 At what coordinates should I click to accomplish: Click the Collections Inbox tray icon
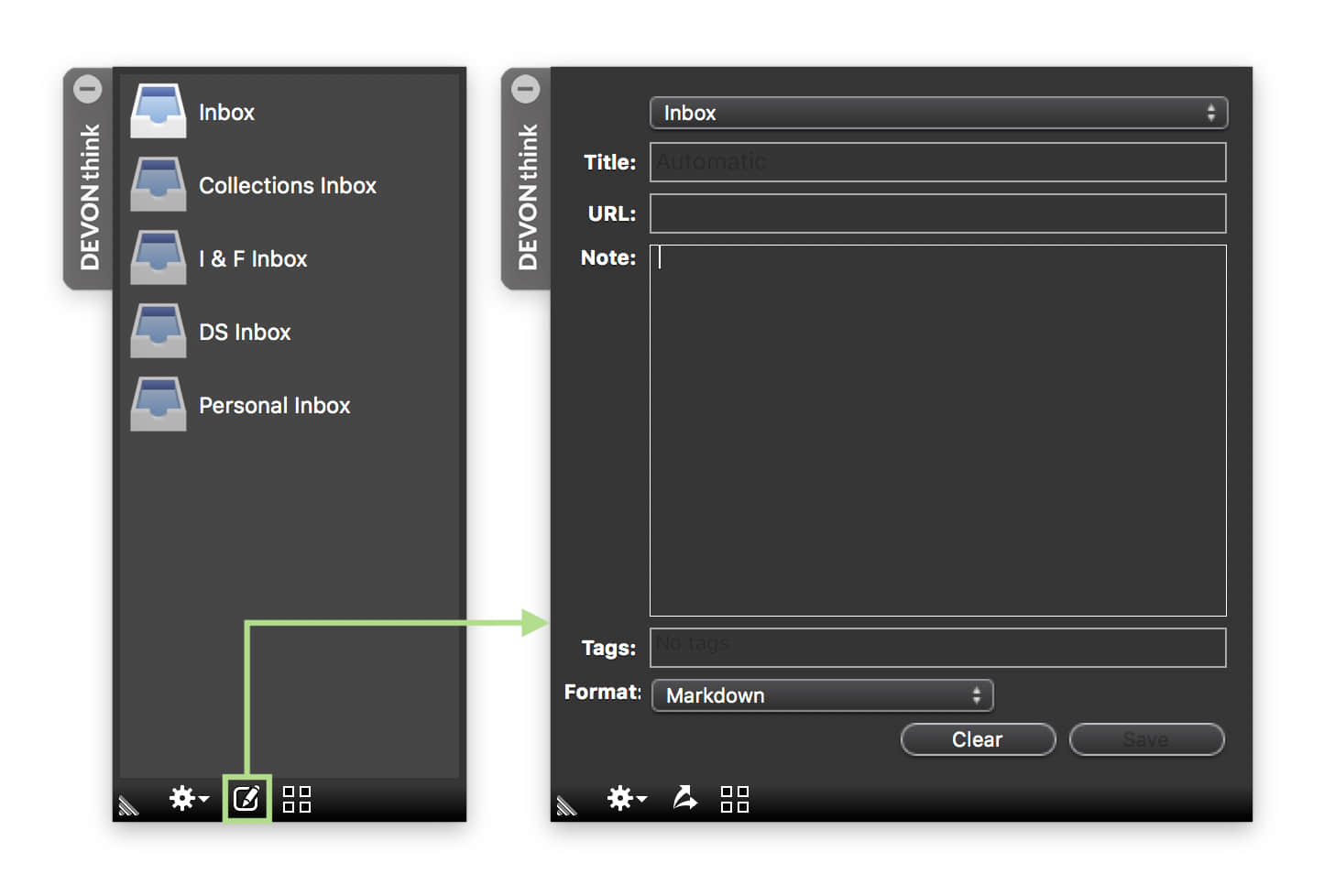pyautogui.click(x=159, y=184)
